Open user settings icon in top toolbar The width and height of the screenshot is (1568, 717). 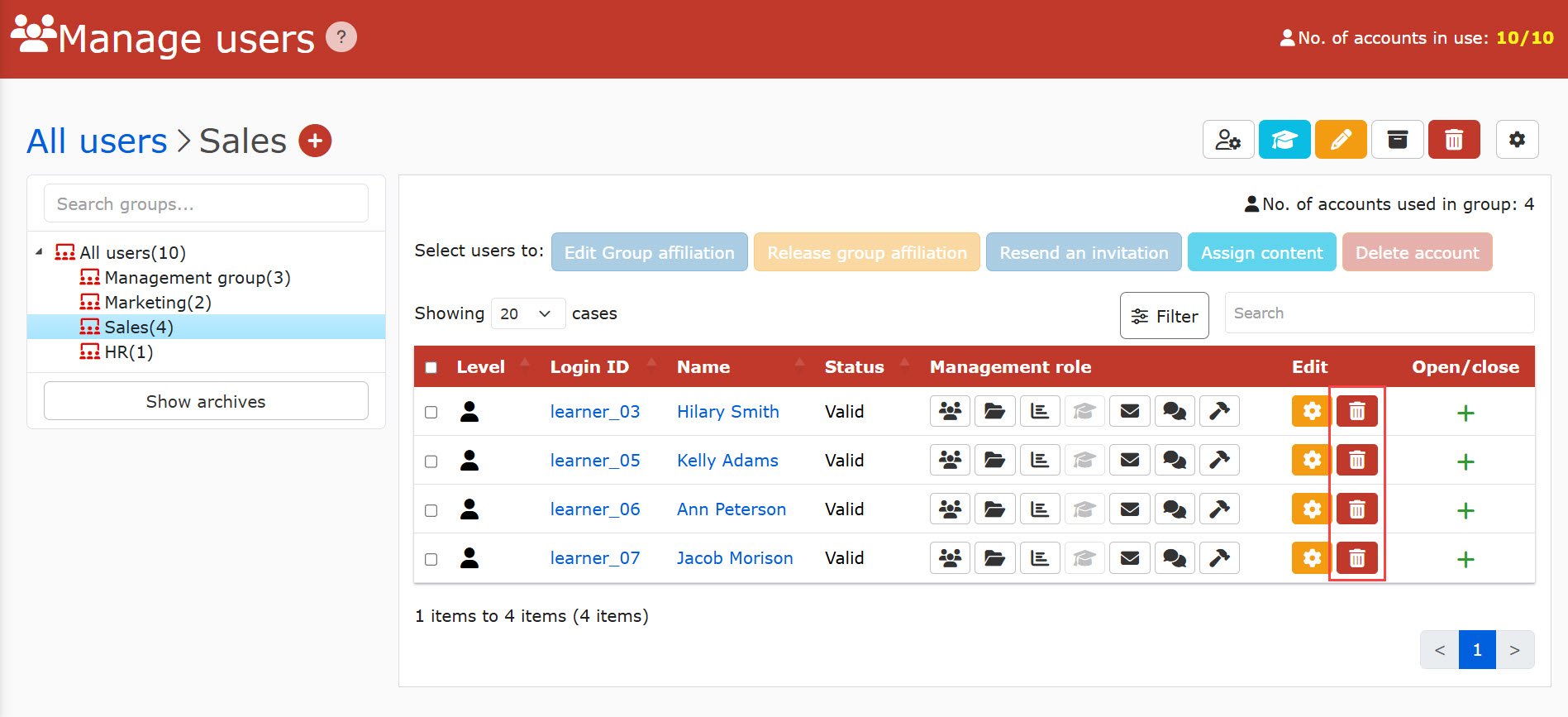point(1228,140)
